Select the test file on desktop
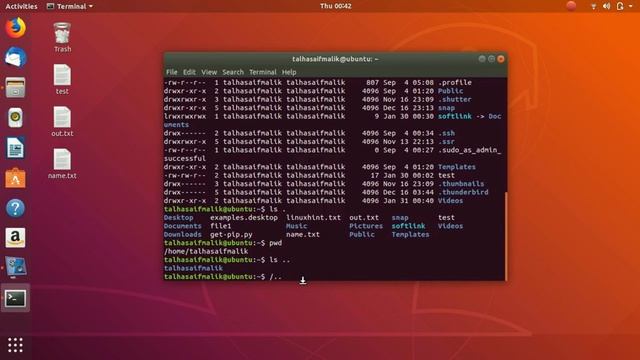640x360 pixels. 62,80
